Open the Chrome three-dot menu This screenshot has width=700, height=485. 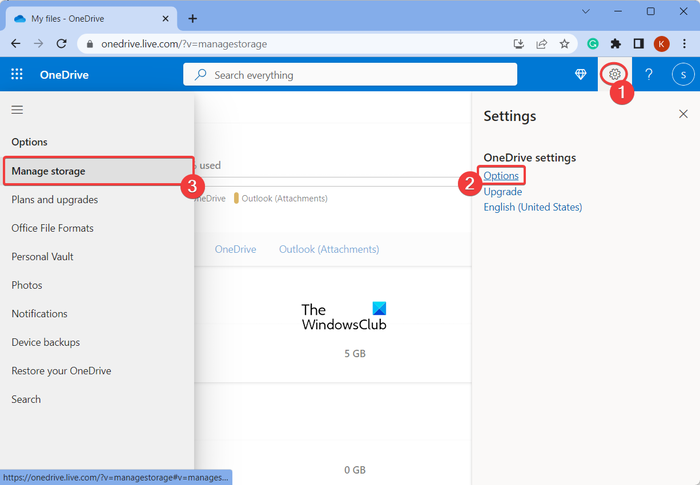(684, 44)
